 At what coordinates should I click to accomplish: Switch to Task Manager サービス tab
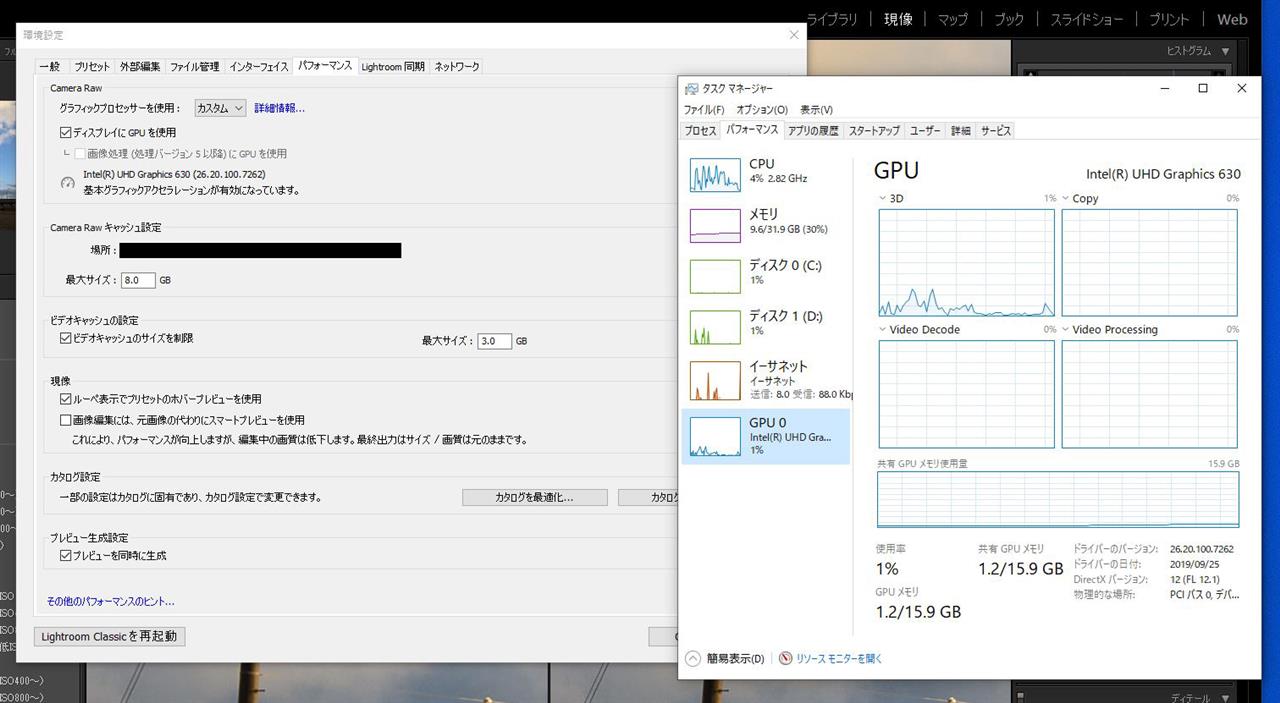(x=996, y=131)
